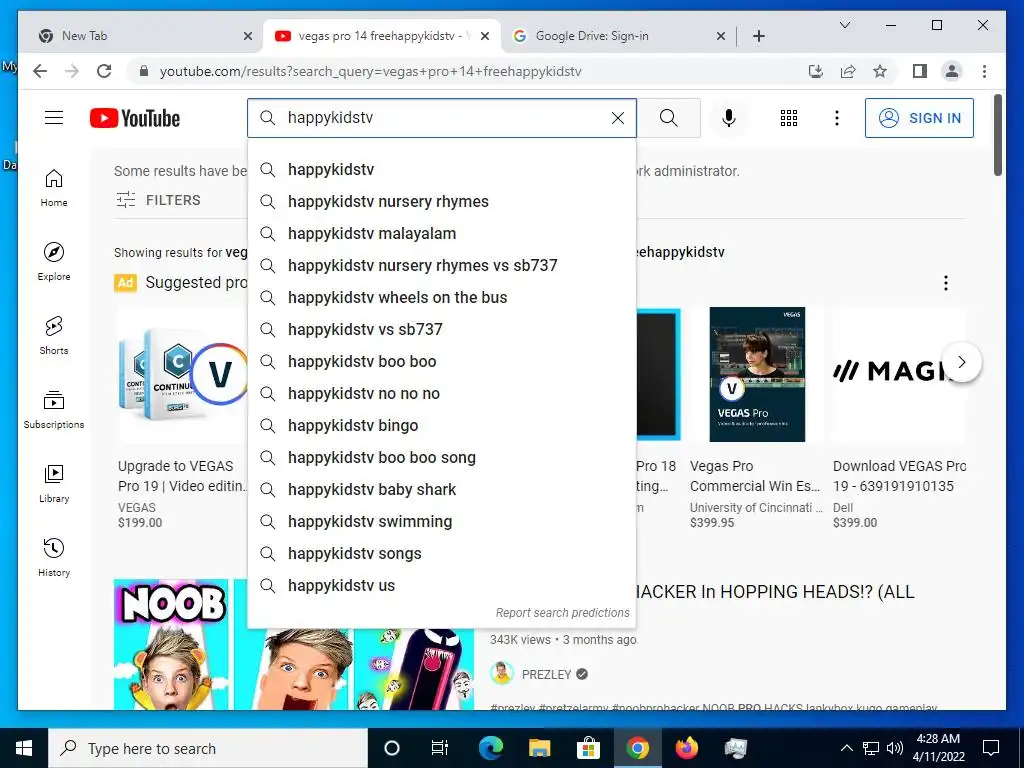This screenshot has height=768, width=1024.
Task: Open the Library sidebar item
Action: [x=54, y=483]
